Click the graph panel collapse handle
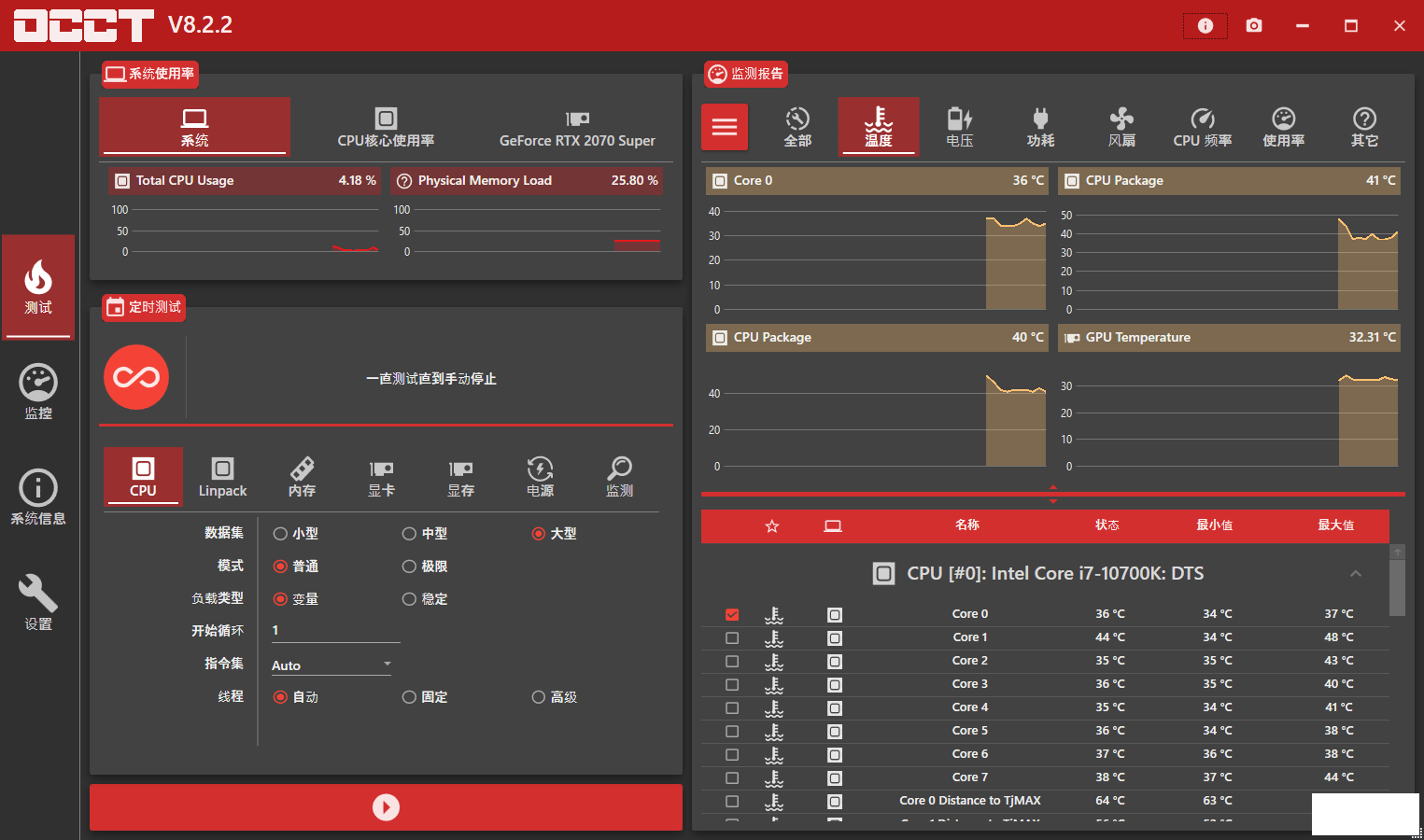1424x840 pixels. (1053, 494)
